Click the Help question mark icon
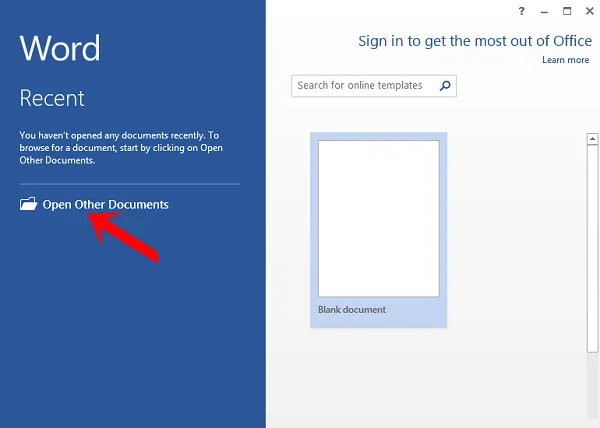The height and width of the screenshot is (428, 600). click(x=521, y=12)
